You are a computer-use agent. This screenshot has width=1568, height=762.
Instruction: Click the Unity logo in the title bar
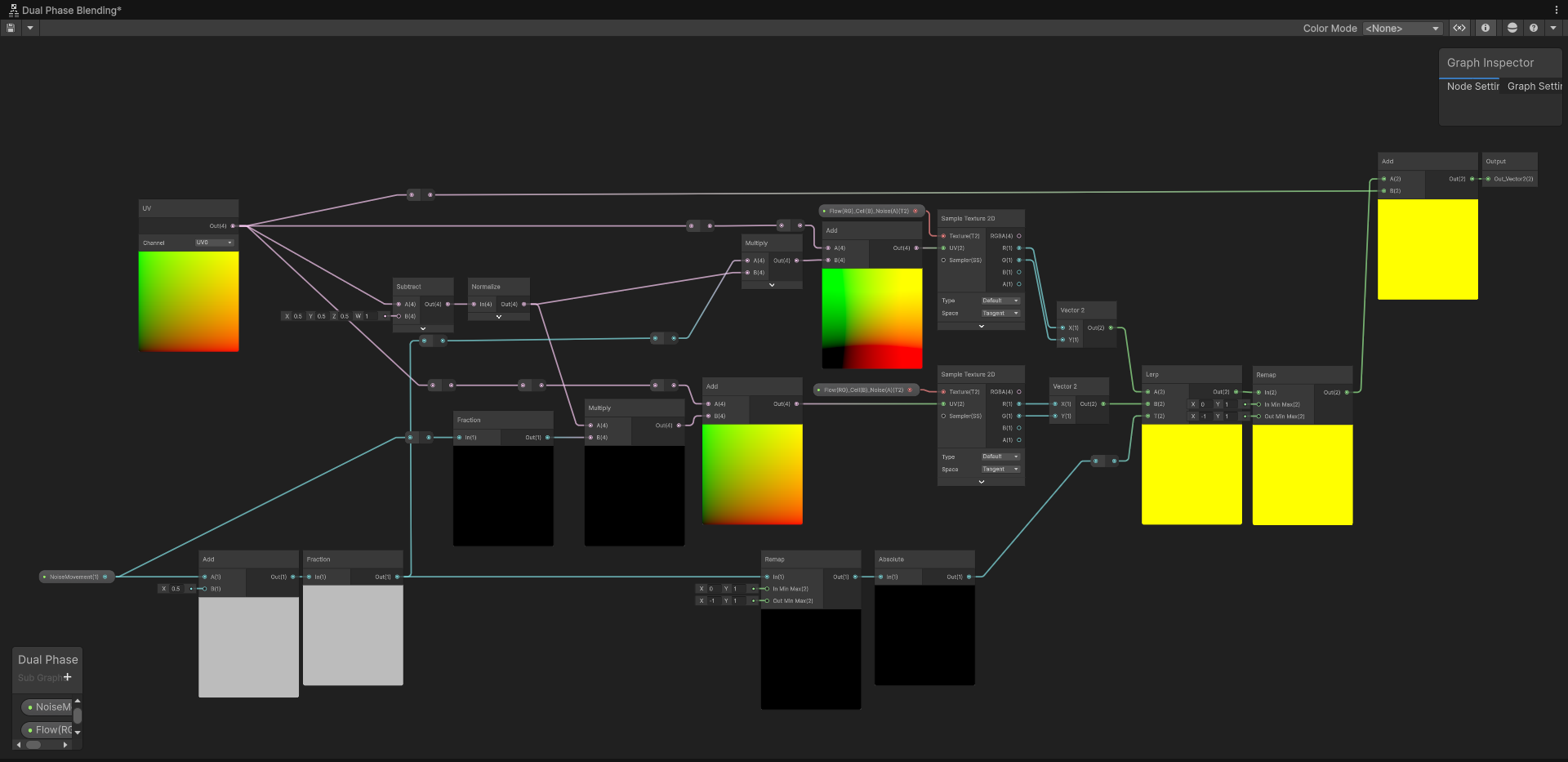pyautogui.click(x=12, y=10)
